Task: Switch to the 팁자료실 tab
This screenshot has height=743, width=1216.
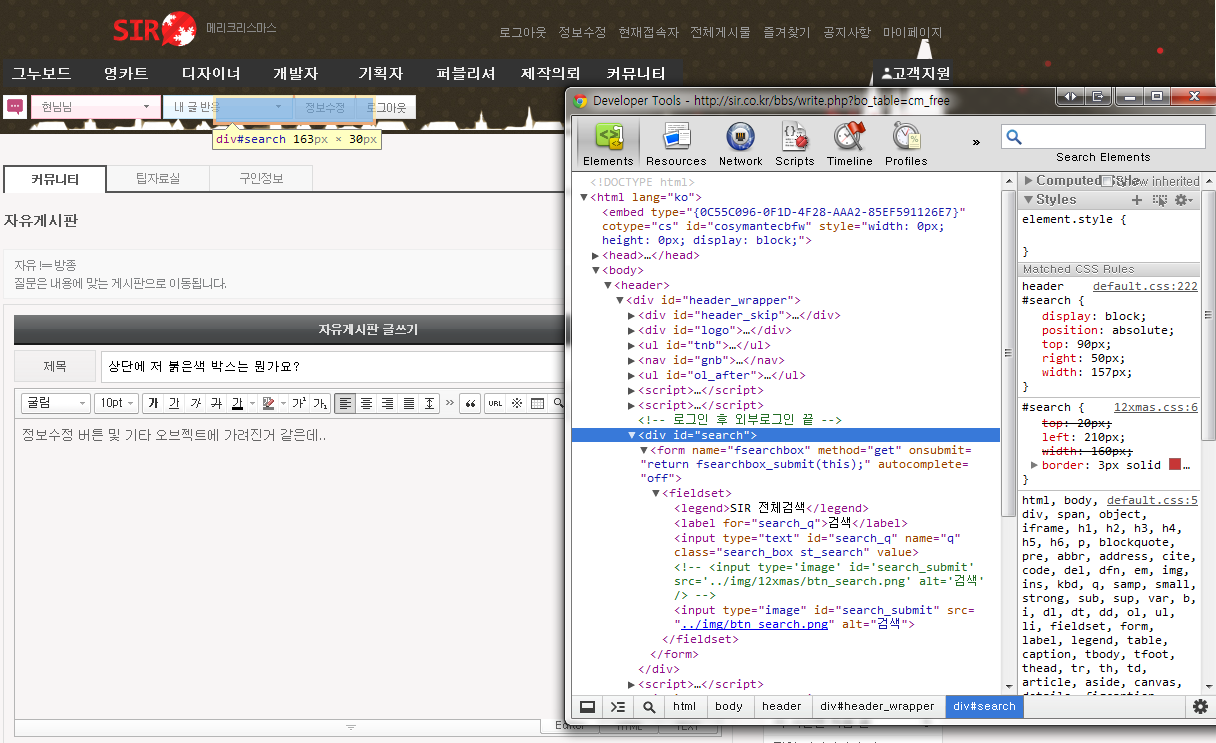Action: click(158, 179)
